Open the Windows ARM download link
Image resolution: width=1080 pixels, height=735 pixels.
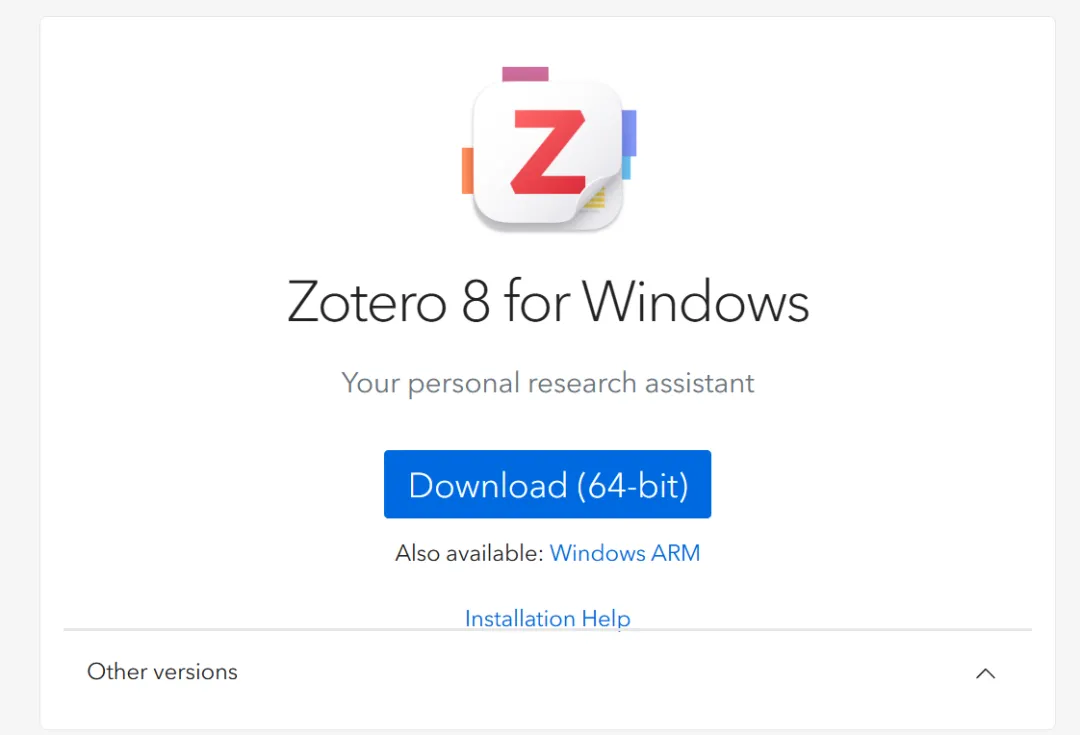[625, 553]
